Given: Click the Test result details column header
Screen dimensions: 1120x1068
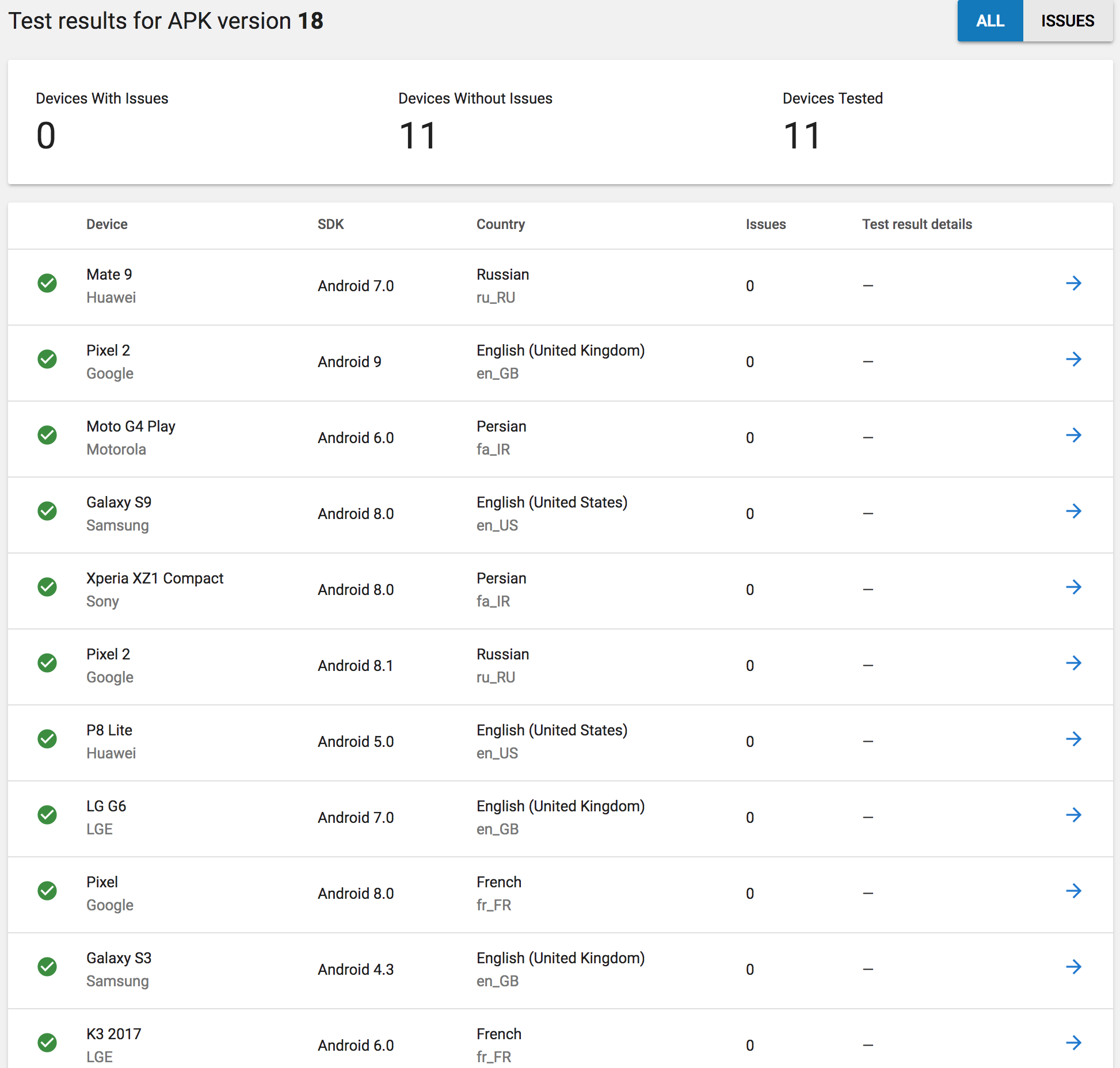Looking at the screenshot, I should [917, 224].
